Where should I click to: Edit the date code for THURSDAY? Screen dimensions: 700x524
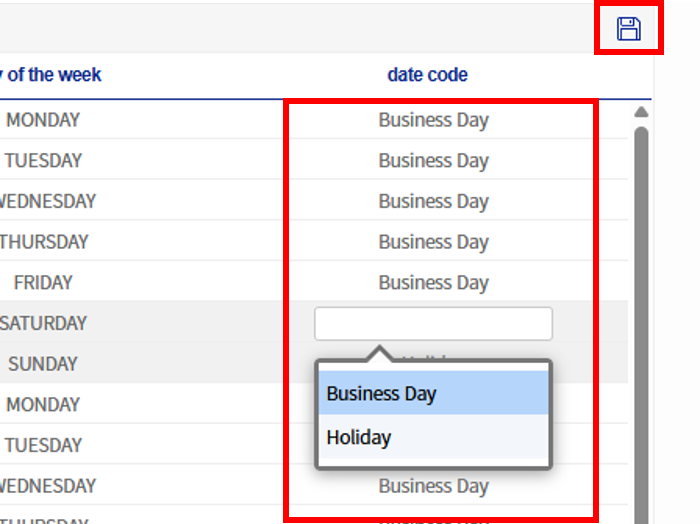pyautogui.click(x=433, y=242)
